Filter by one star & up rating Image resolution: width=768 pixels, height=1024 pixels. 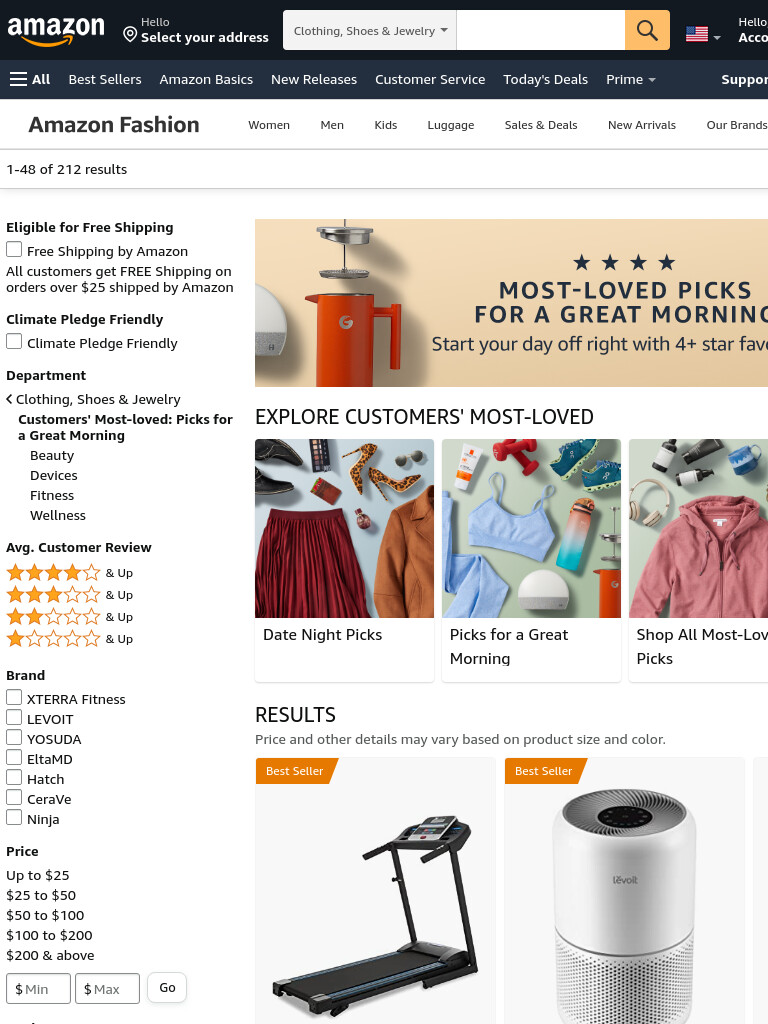click(69, 639)
